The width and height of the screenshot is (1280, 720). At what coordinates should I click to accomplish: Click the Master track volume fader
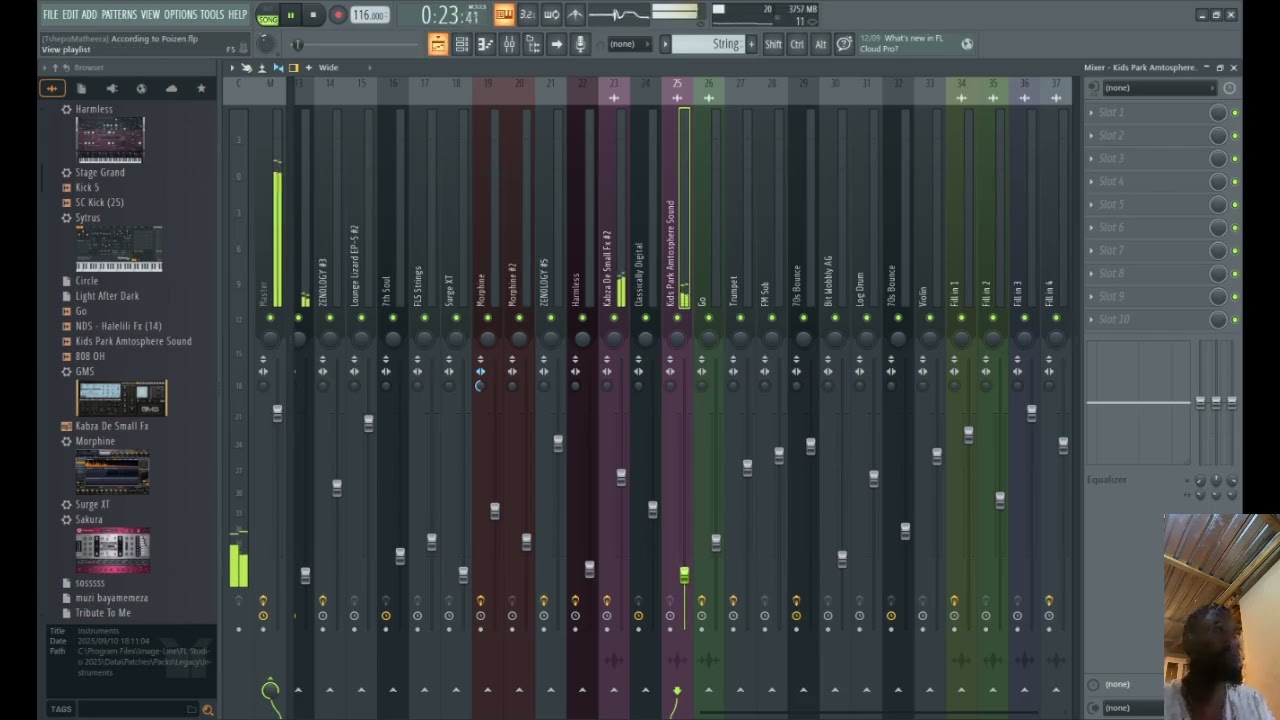tap(277, 412)
